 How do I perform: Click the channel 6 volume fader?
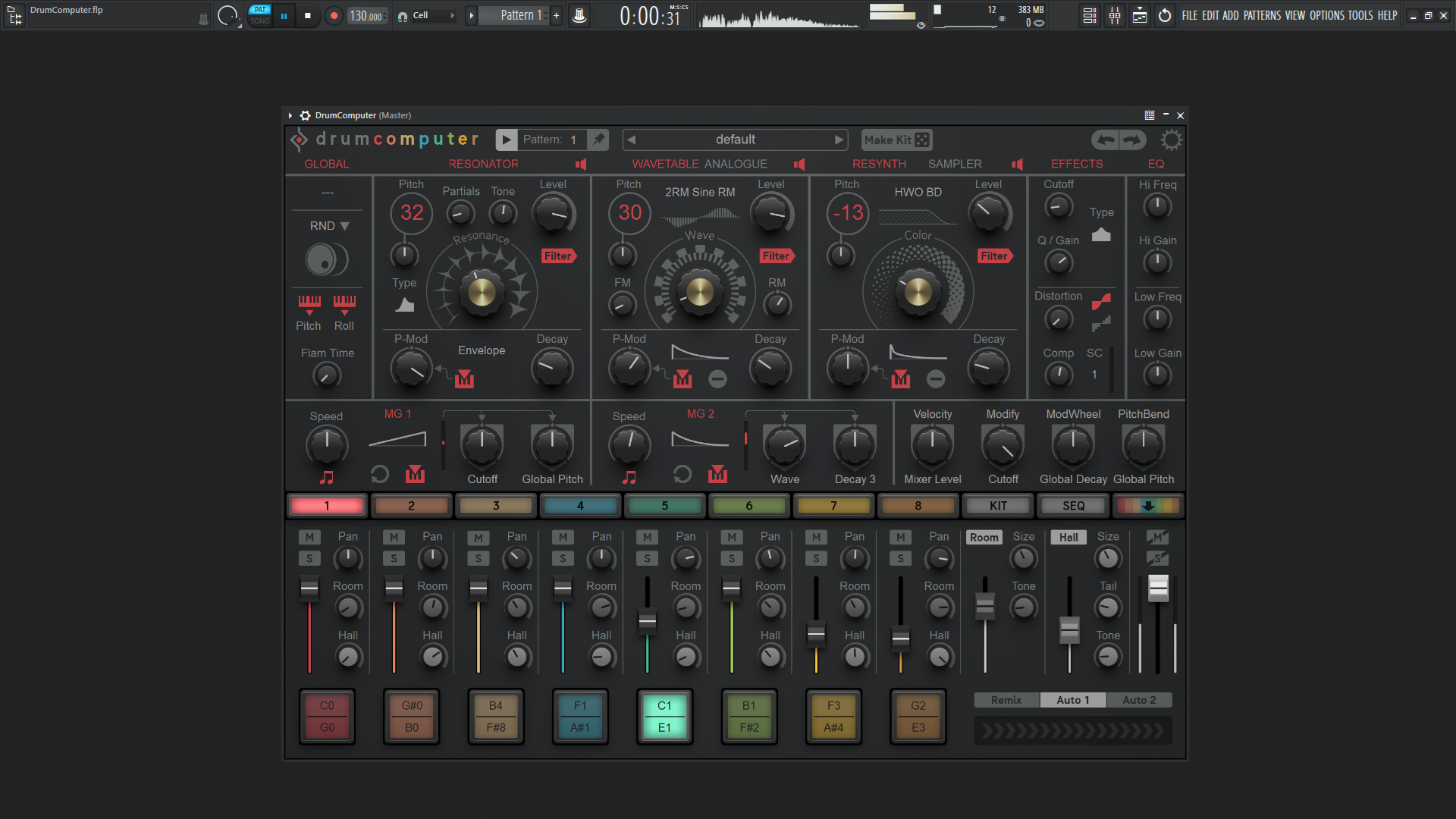(x=731, y=589)
